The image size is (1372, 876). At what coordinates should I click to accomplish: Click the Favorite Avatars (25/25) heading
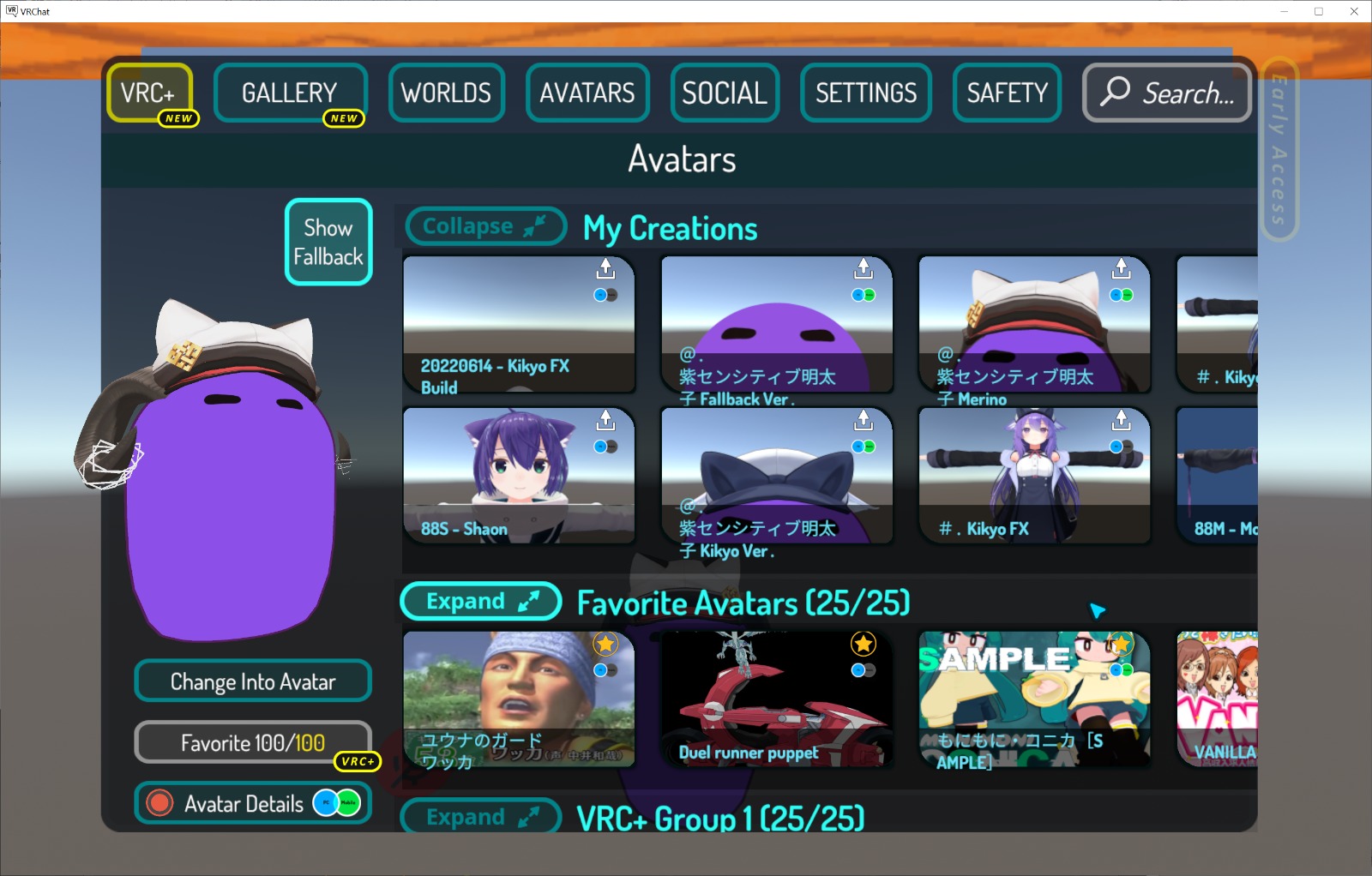point(743,603)
